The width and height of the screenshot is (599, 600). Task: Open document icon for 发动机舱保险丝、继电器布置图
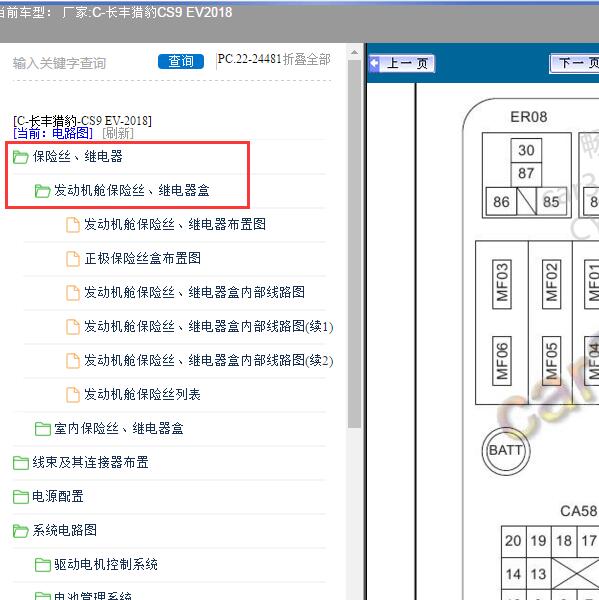[73, 225]
